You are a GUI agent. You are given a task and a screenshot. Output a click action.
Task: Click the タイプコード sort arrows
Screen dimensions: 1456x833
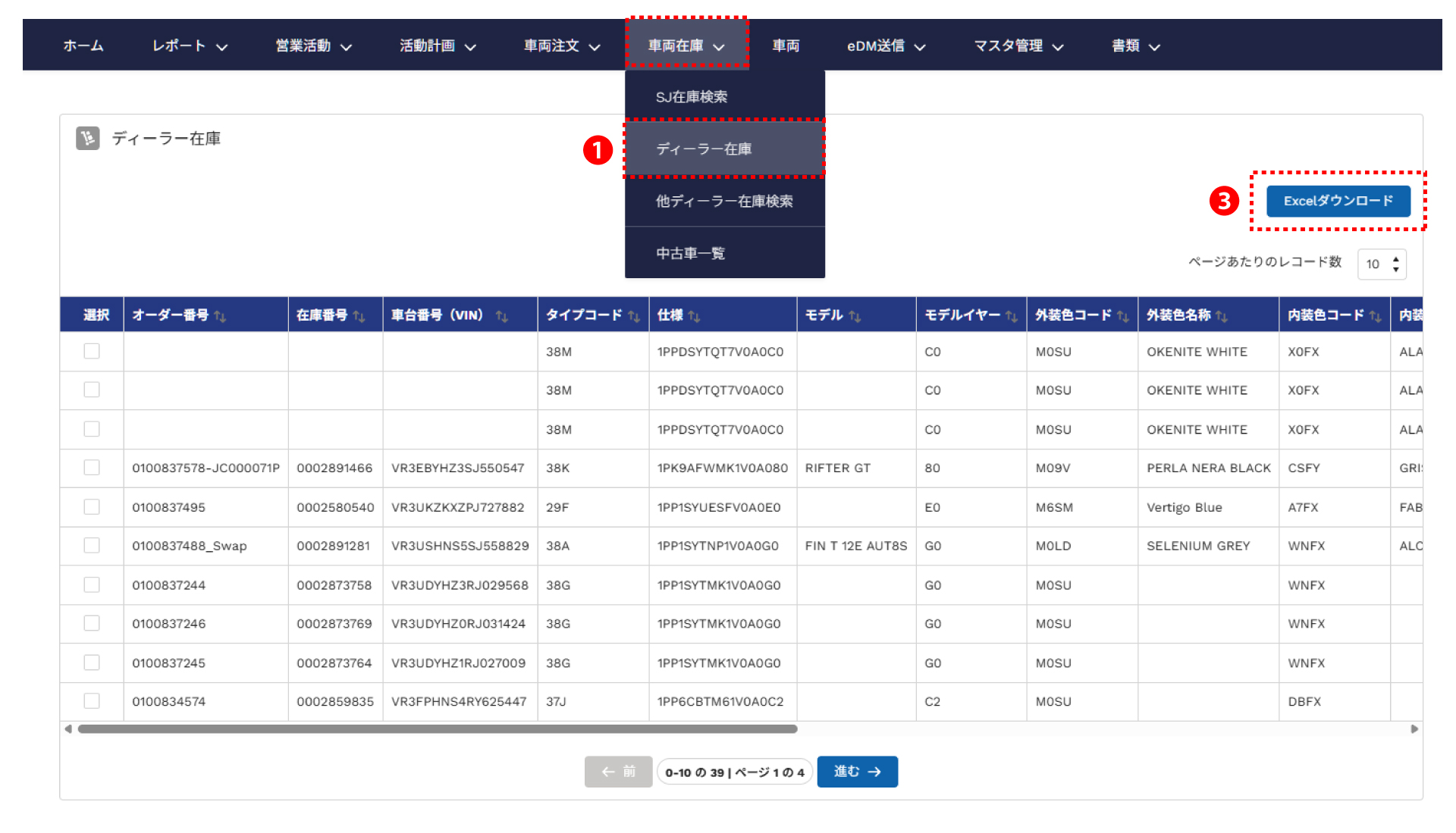(x=634, y=316)
